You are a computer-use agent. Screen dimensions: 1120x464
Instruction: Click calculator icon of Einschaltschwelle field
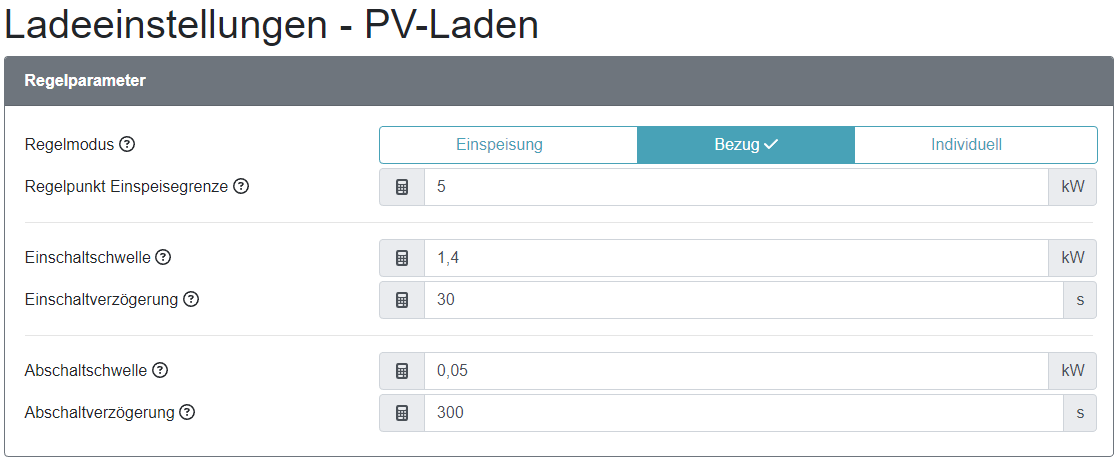pos(402,258)
